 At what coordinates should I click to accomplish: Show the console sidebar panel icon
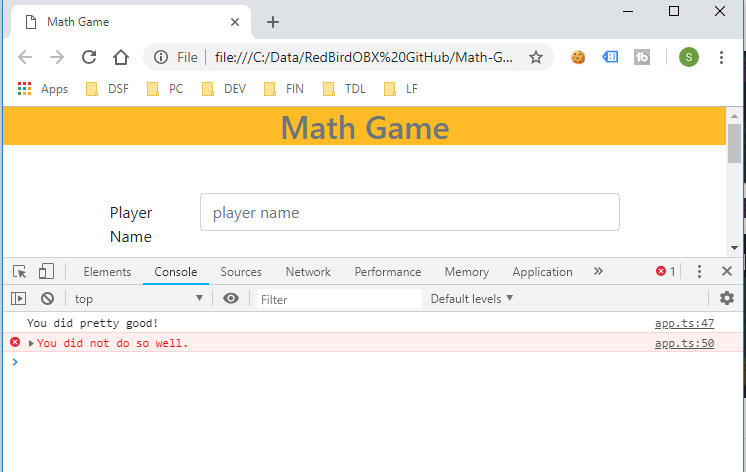point(19,298)
